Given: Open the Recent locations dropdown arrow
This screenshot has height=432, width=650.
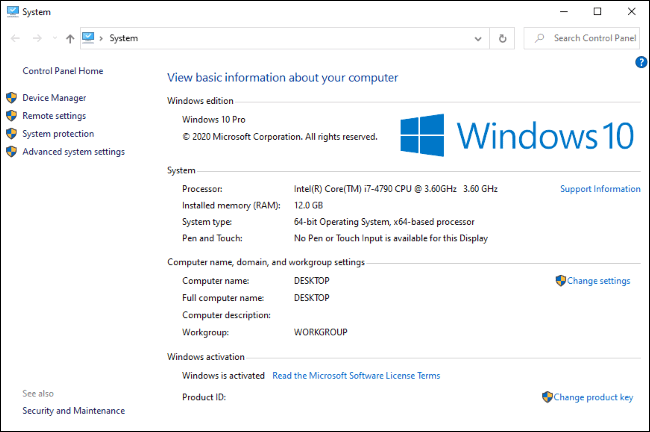Looking at the screenshot, I should (x=53, y=39).
